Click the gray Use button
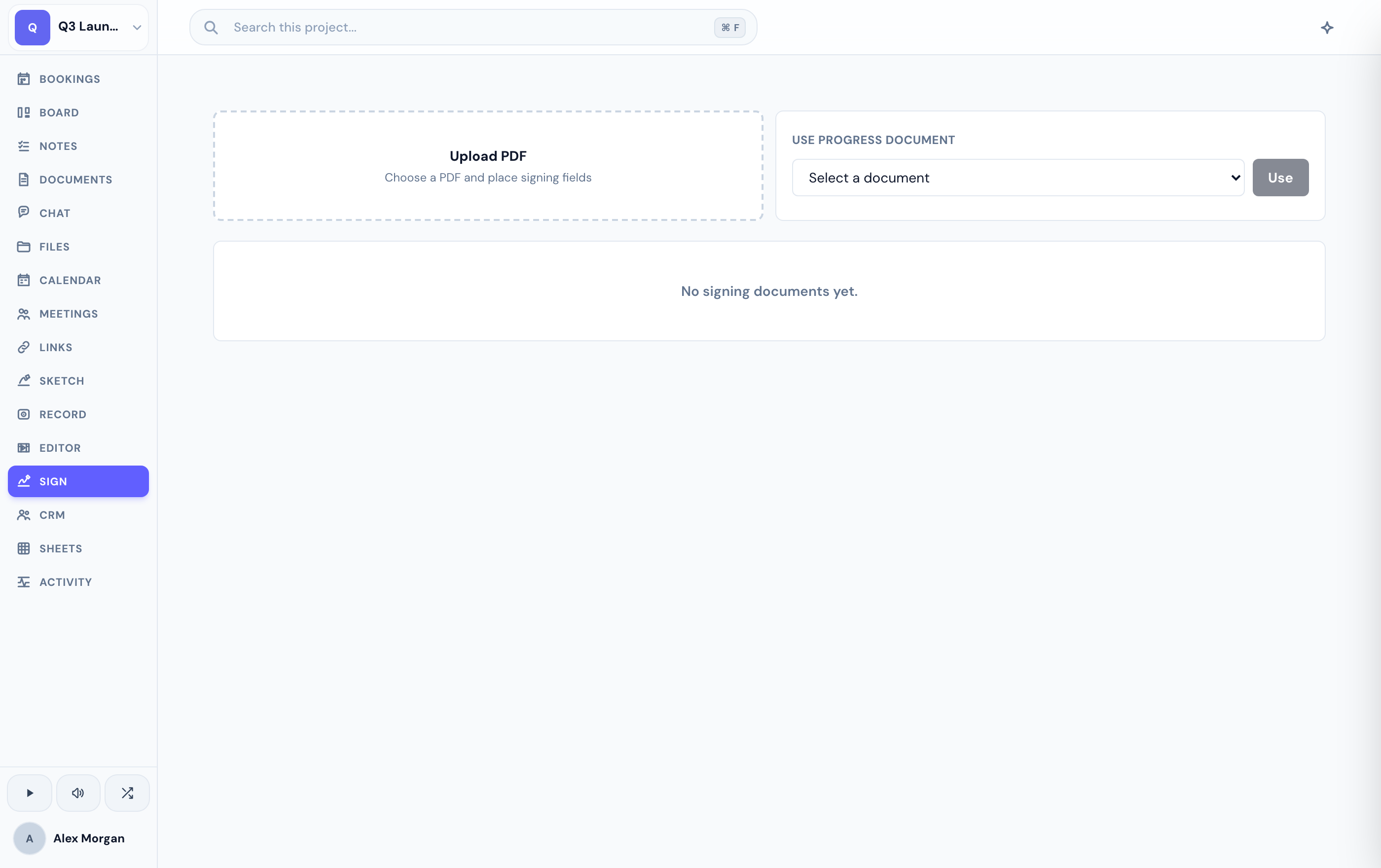Viewport: 1381px width, 868px height. (1280, 178)
